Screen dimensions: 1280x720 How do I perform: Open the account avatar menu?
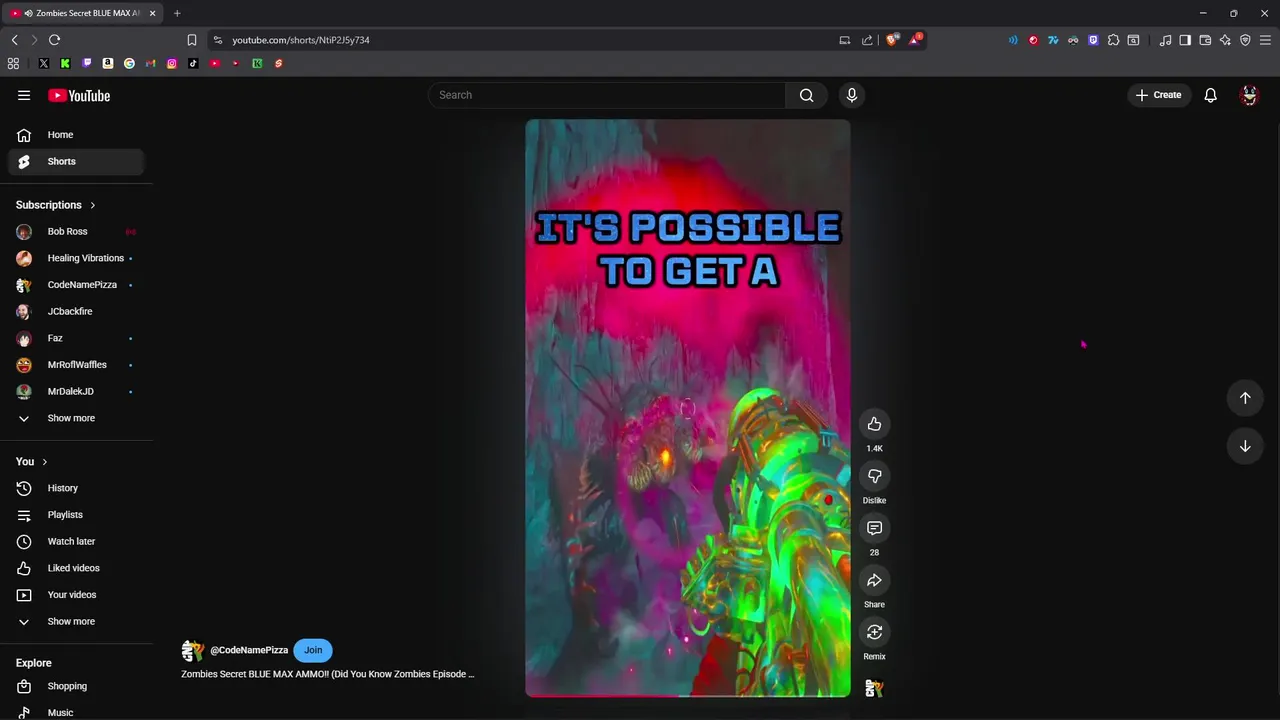(x=1249, y=95)
